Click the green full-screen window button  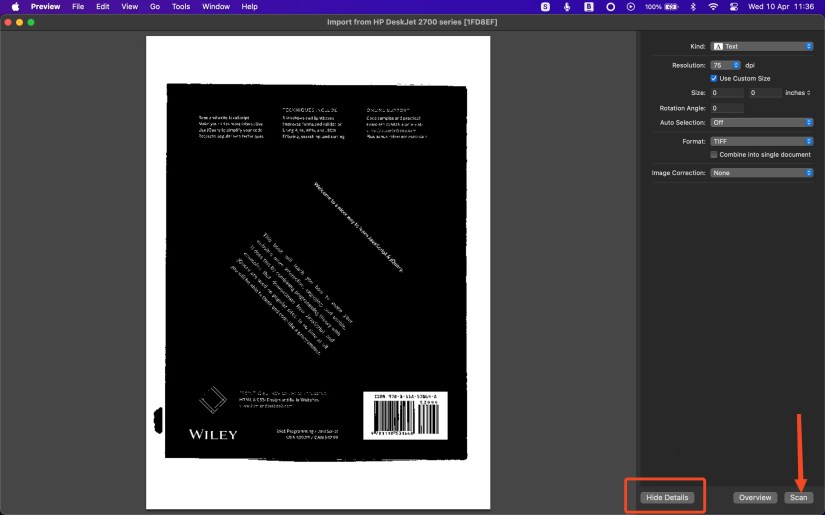coord(31,22)
